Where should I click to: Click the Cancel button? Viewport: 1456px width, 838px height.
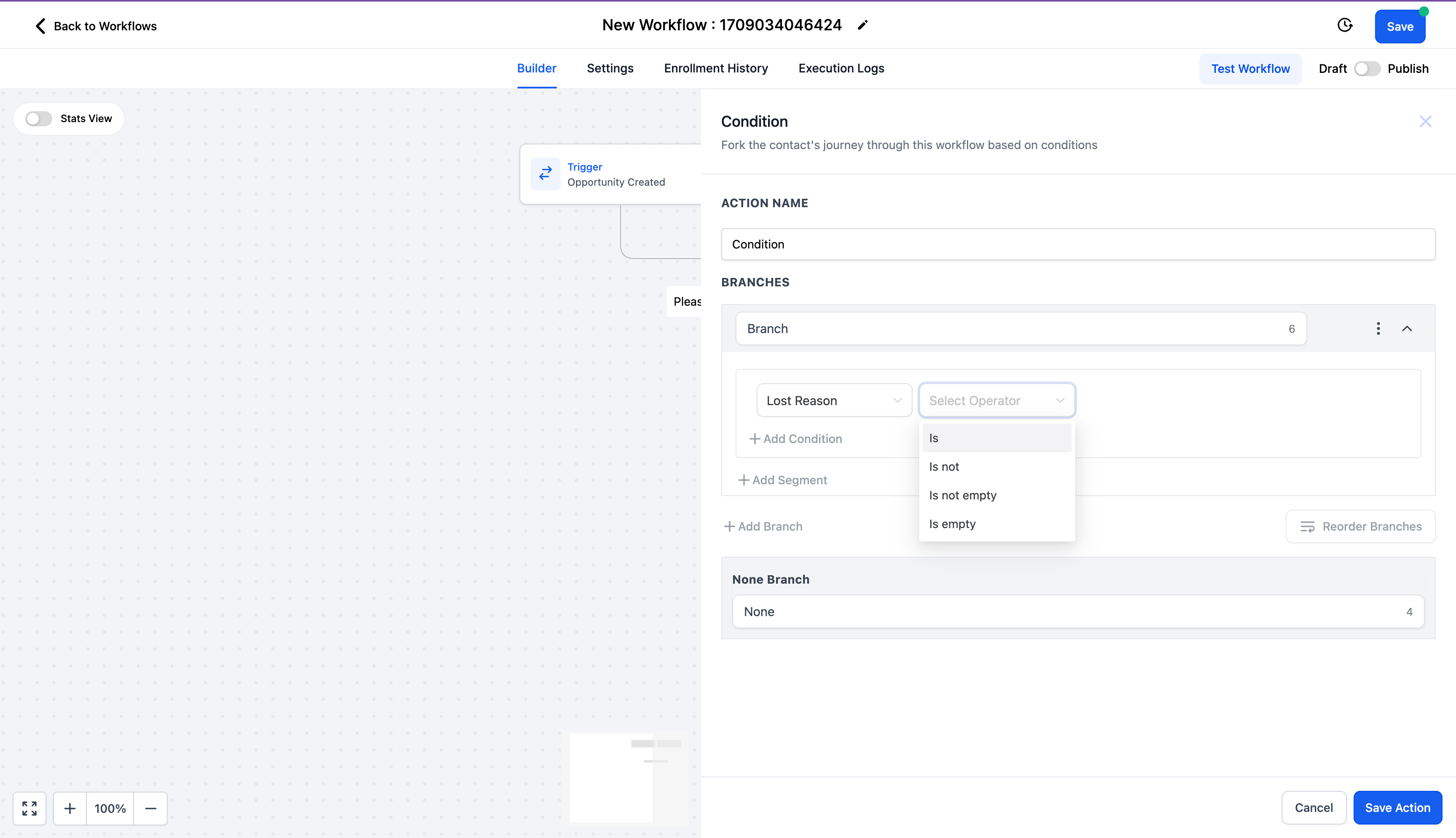click(x=1314, y=808)
